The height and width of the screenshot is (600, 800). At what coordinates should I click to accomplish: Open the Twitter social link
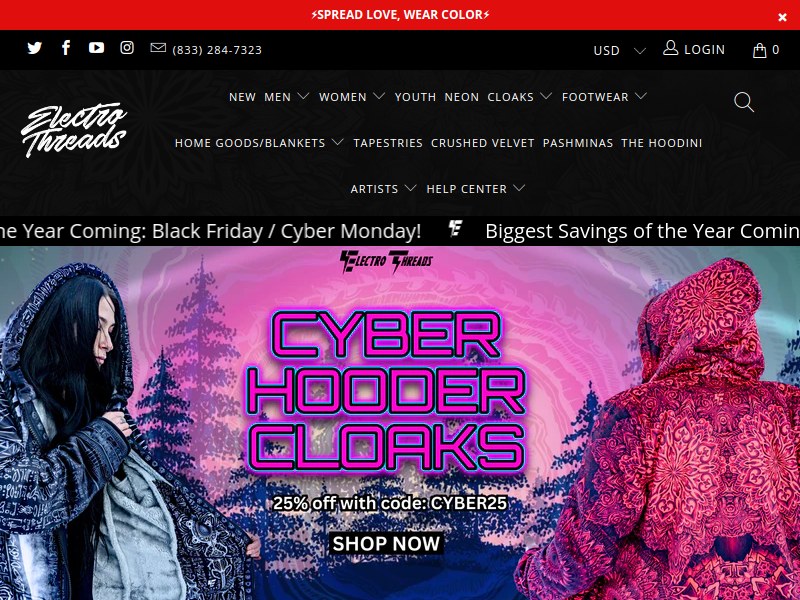coord(35,48)
